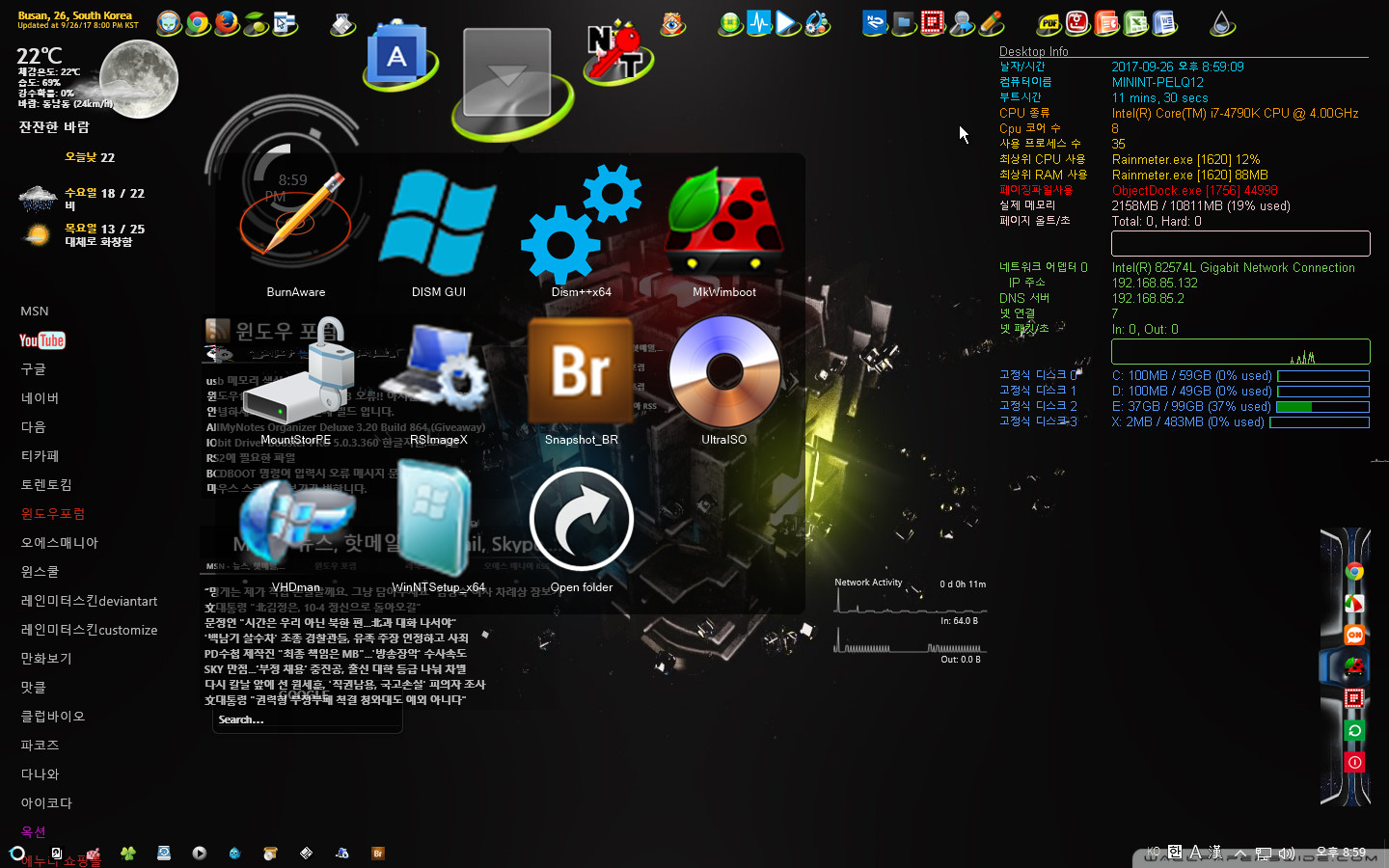Click the Desktop Info title text
Screen dimensions: 1389x868
pos(1033,51)
